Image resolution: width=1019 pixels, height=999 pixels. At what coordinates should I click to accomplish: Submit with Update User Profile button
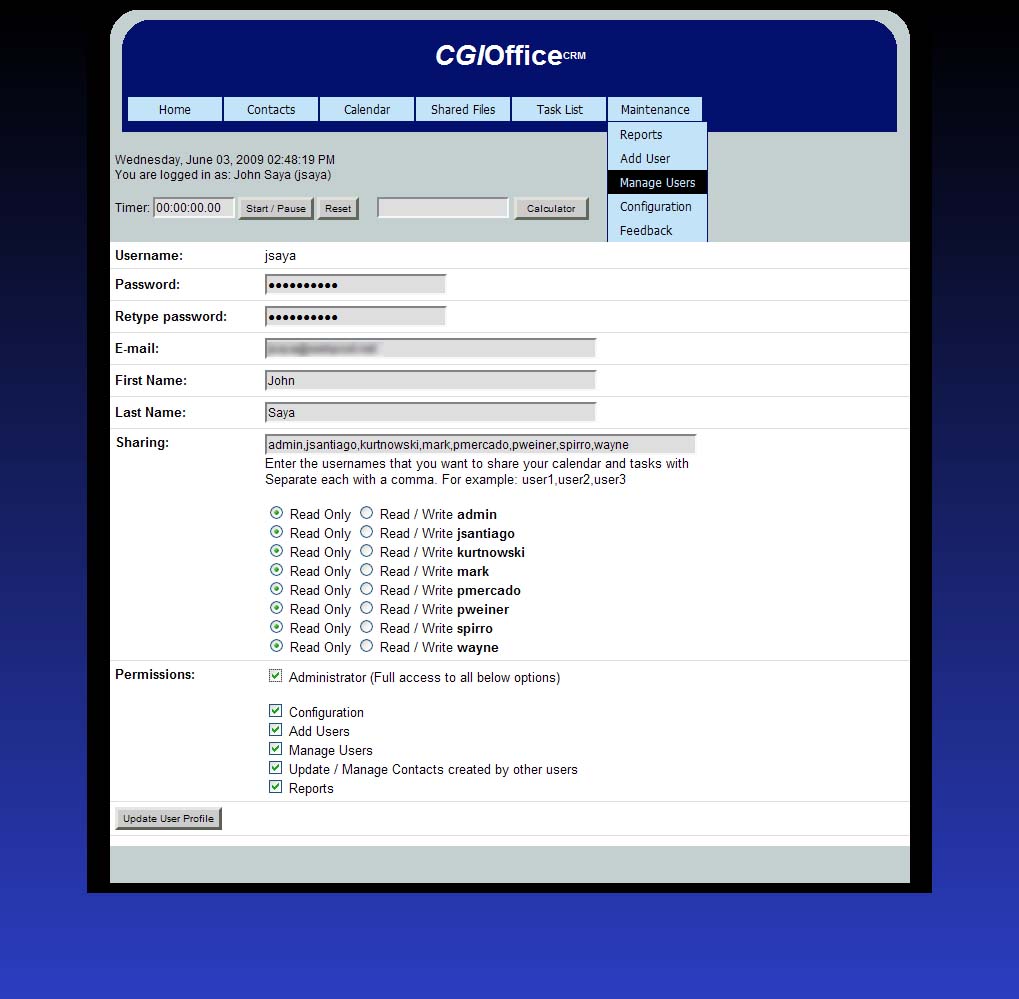tap(168, 818)
